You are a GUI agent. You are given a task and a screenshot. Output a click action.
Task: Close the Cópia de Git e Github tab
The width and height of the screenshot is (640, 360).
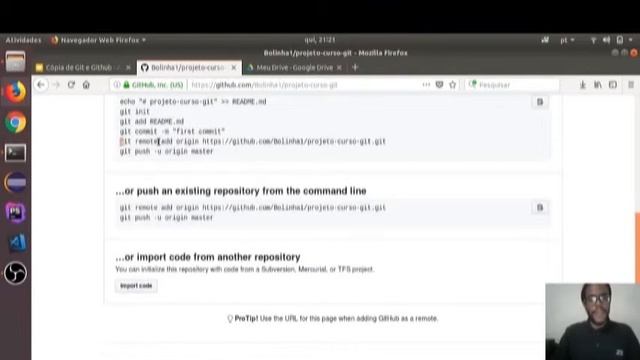click(x=128, y=67)
